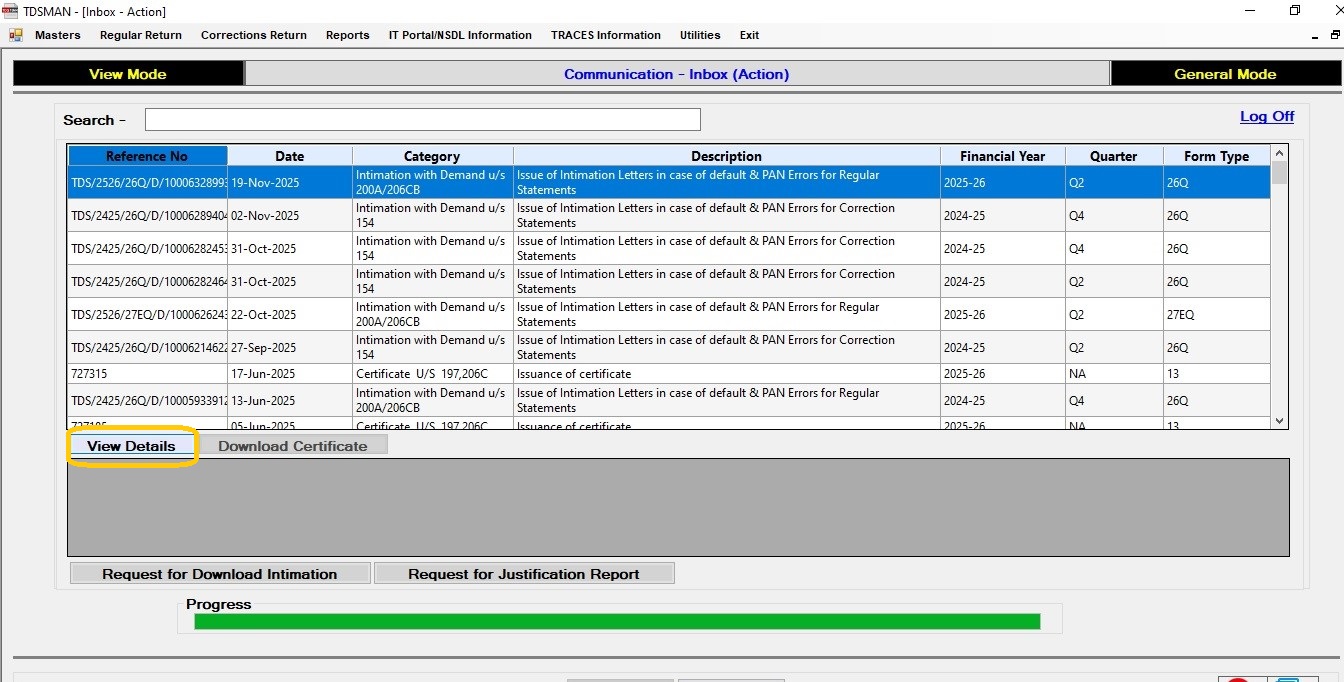Open the Corrections Return menu

click(x=254, y=35)
